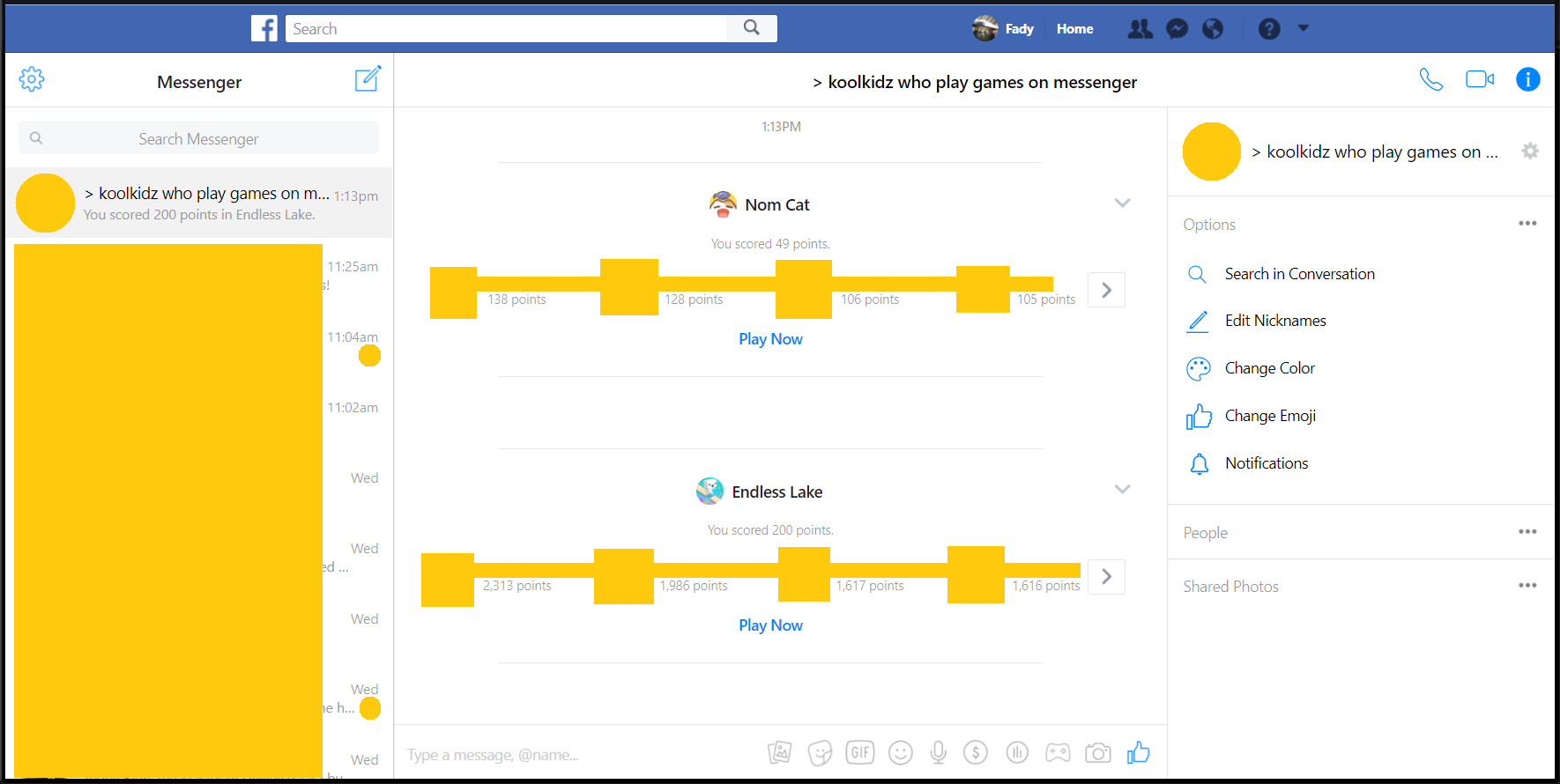Open the emoji picker
The image size is (1560, 784).
coord(901,752)
